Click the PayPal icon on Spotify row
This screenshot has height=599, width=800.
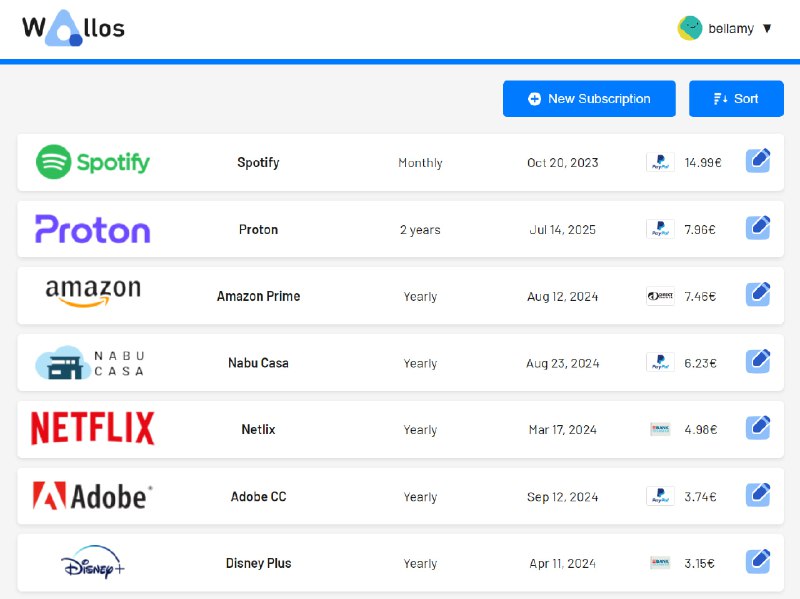point(660,163)
